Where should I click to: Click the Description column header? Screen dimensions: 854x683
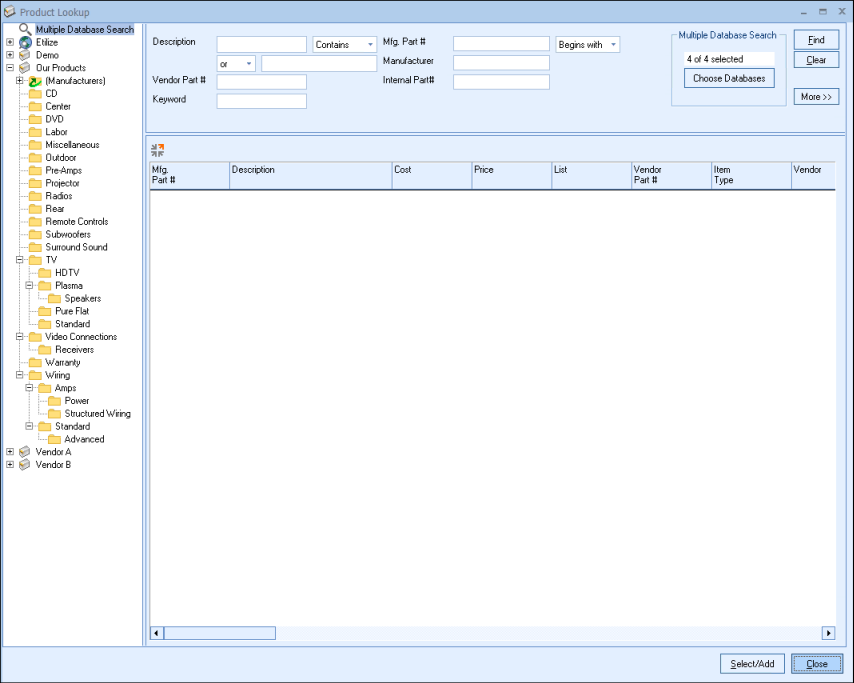(310, 175)
